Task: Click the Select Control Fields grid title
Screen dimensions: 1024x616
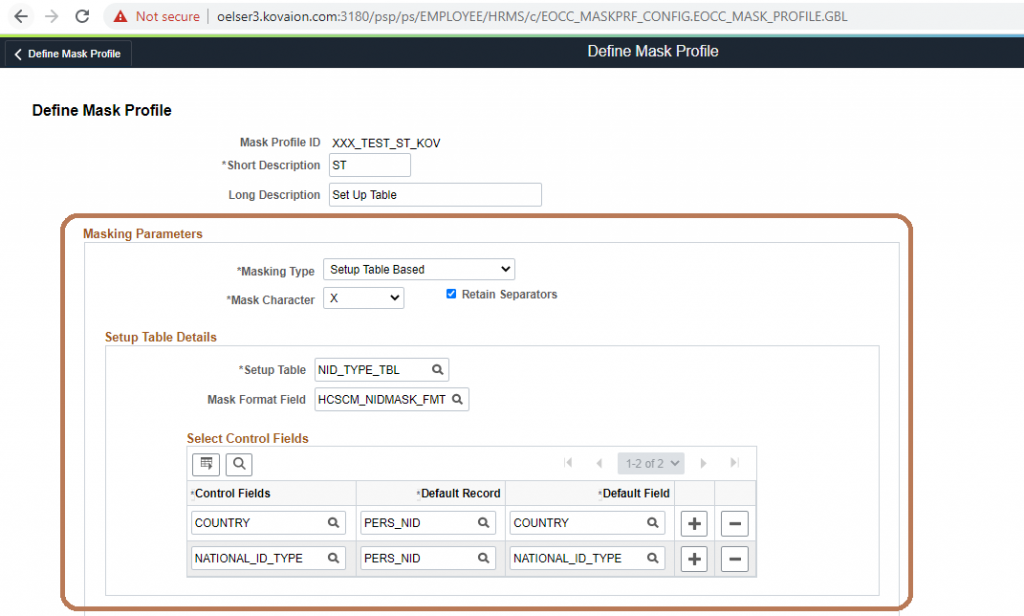Action: tap(248, 438)
